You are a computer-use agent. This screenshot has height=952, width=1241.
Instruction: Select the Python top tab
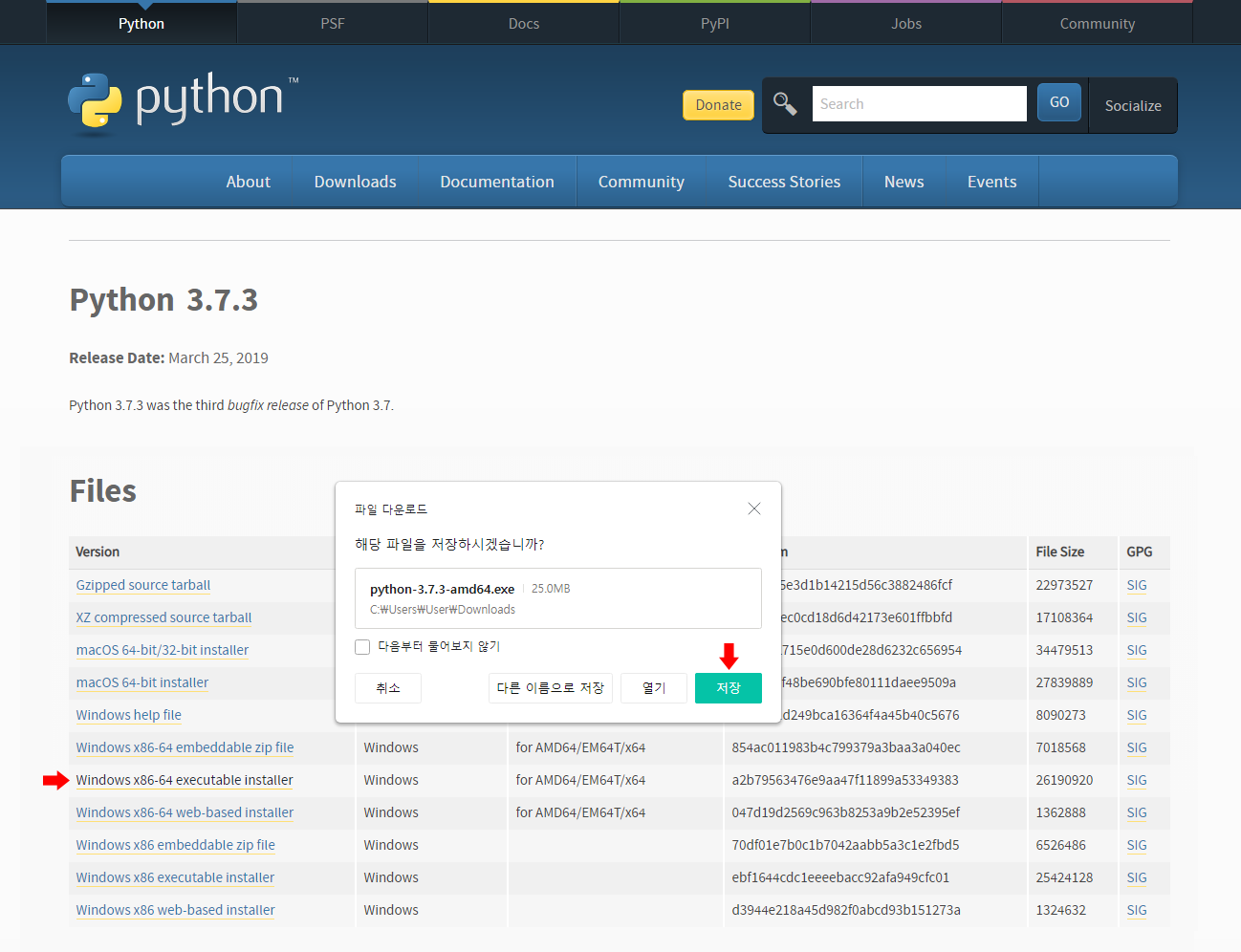142,23
